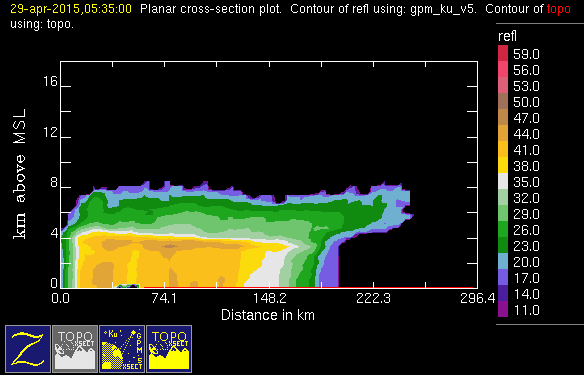Select the yellow TOPO XSECT icon
This screenshot has width=584, height=375.
pos(169,349)
